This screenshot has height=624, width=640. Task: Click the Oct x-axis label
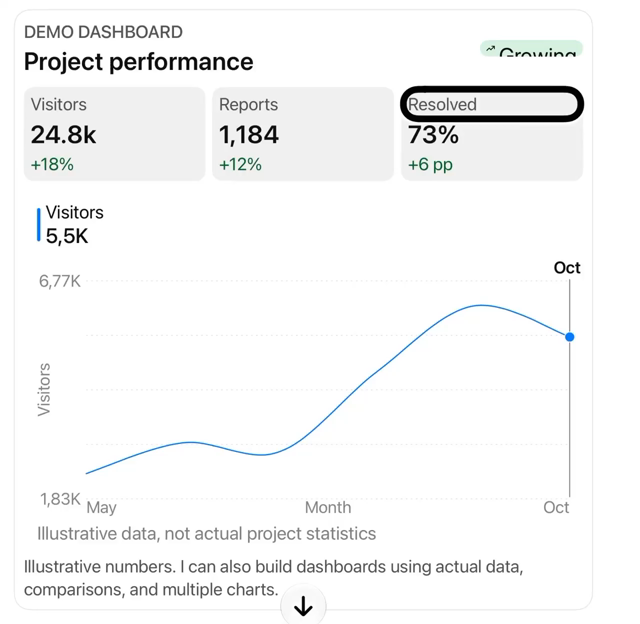(556, 508)
